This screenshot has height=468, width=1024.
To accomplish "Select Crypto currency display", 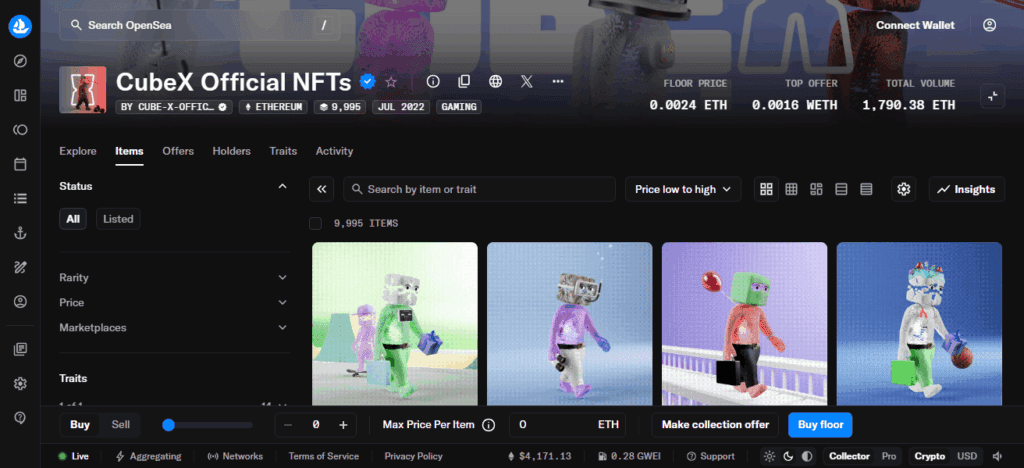I will [x=930, y=456].
